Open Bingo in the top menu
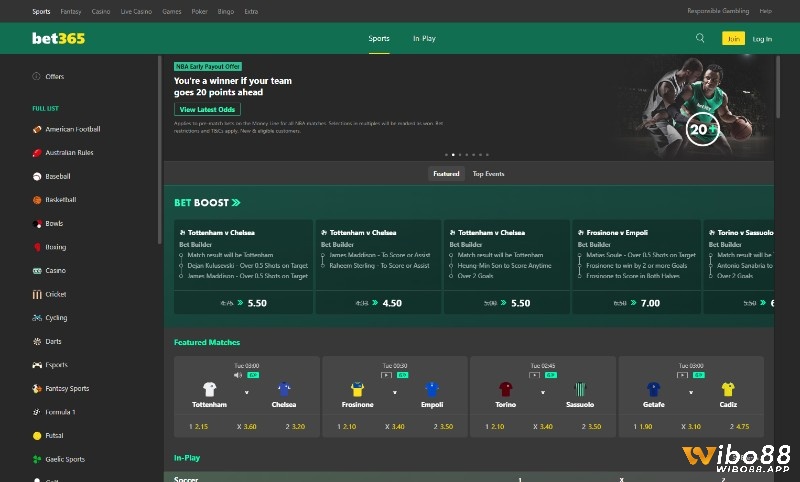The width and height of the screenshot is (800, 482). 226,11
